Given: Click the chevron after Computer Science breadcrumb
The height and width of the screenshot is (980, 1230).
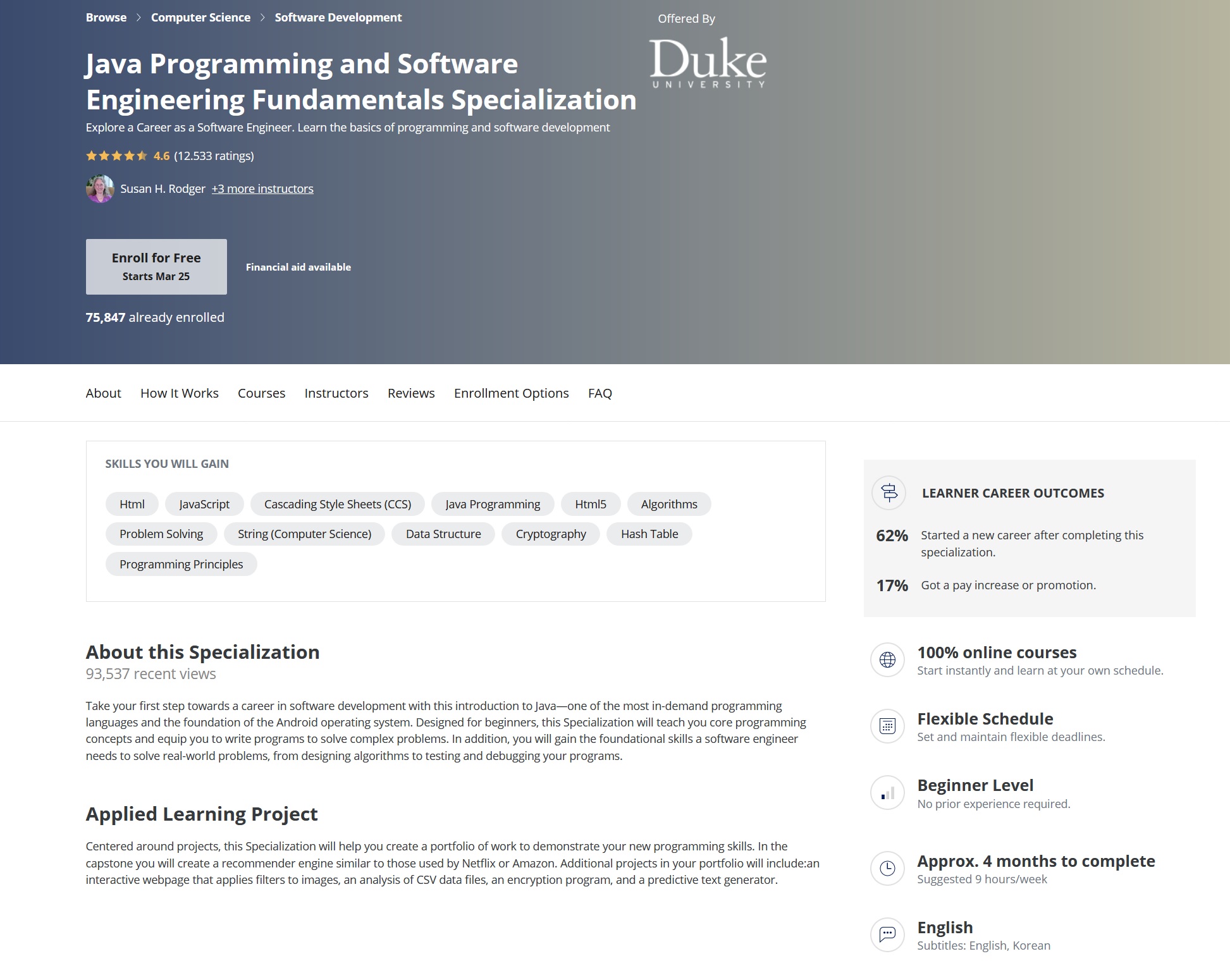Looking at the screenshot, I should 262,18.
